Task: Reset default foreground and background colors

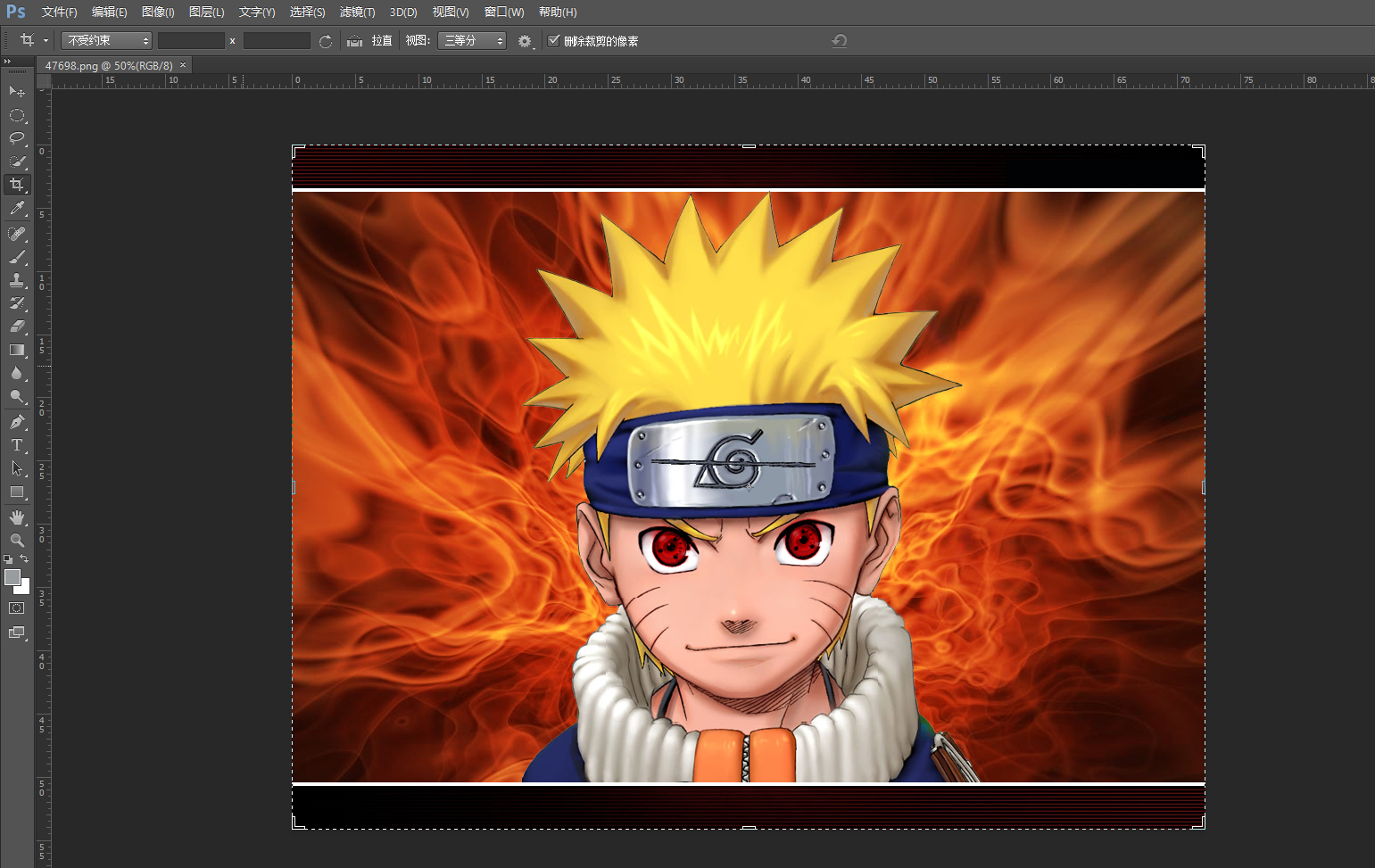Action: 8,559
